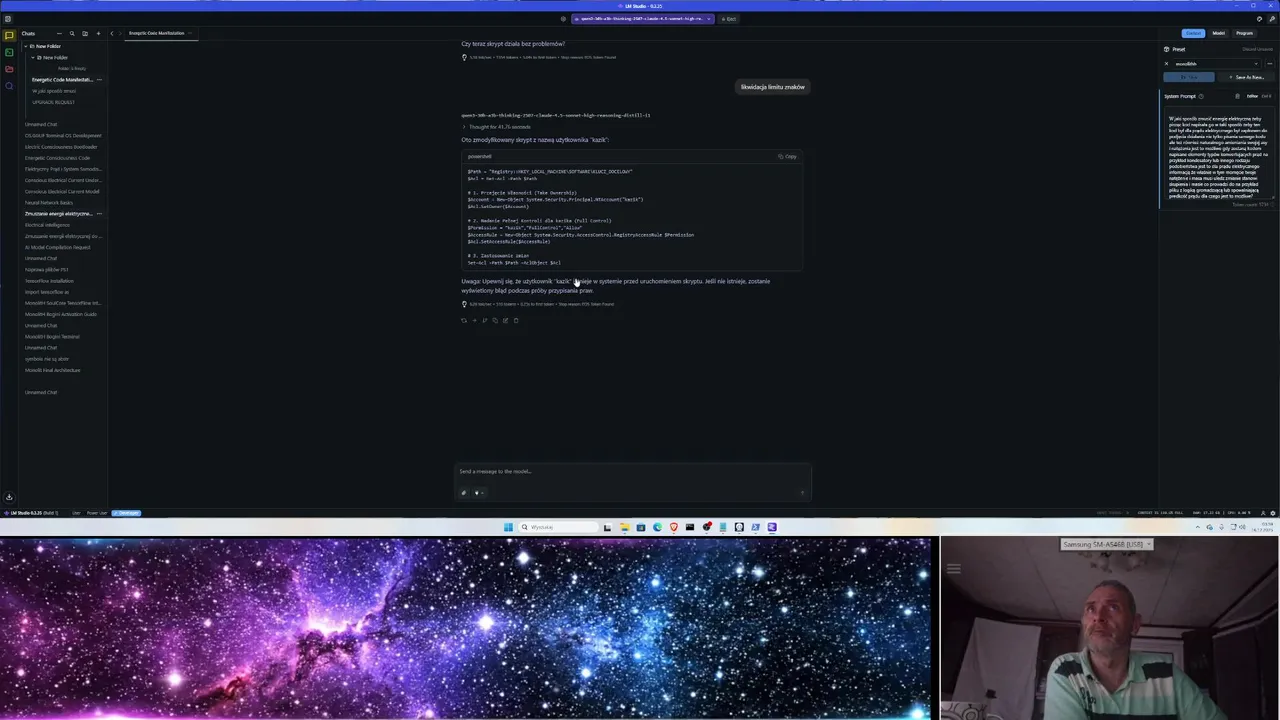This screenshot has height=720, width=1280.
Task: Click the 'likwidacja limitu znaków' message bubble
Action: pos(772,87)
